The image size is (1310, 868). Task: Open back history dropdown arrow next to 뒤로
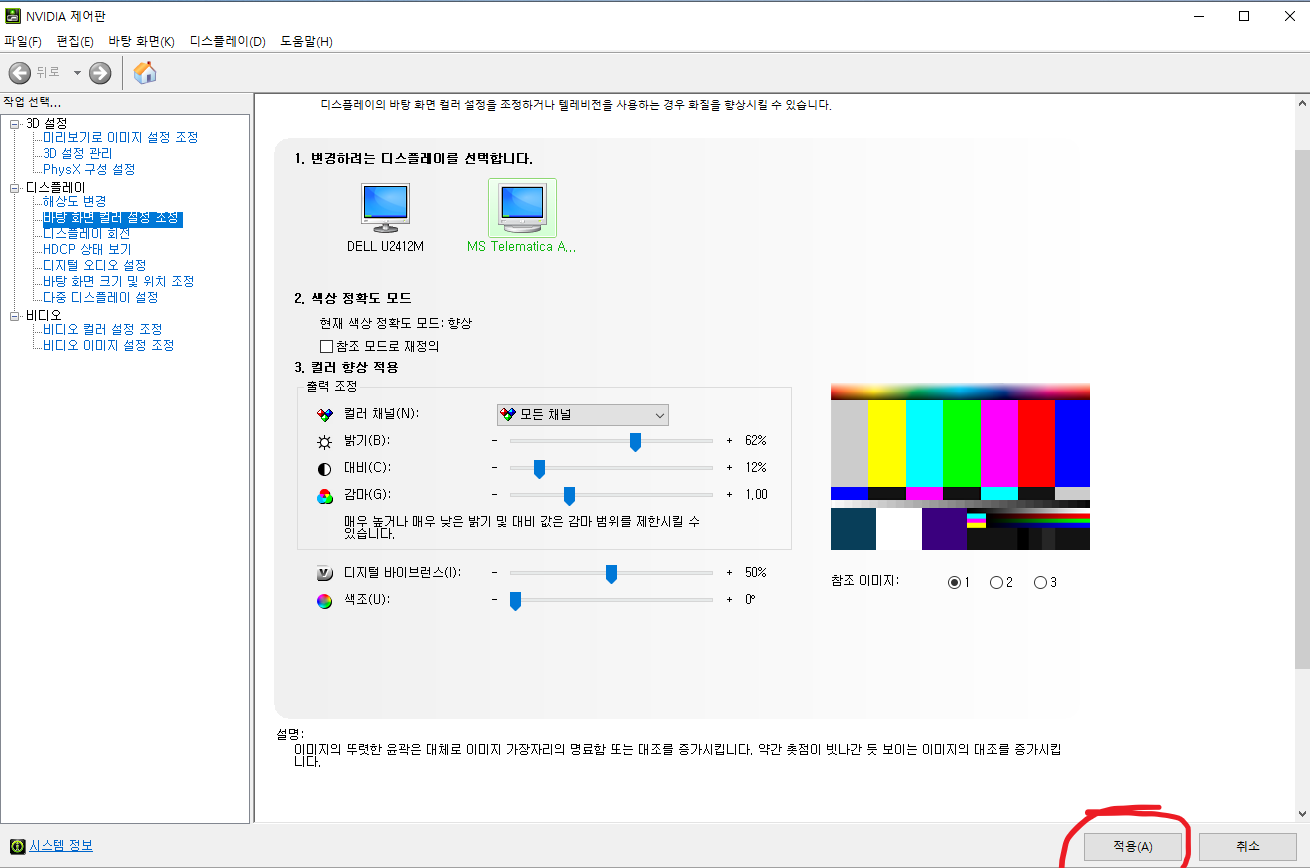click(x=77, y=72)
